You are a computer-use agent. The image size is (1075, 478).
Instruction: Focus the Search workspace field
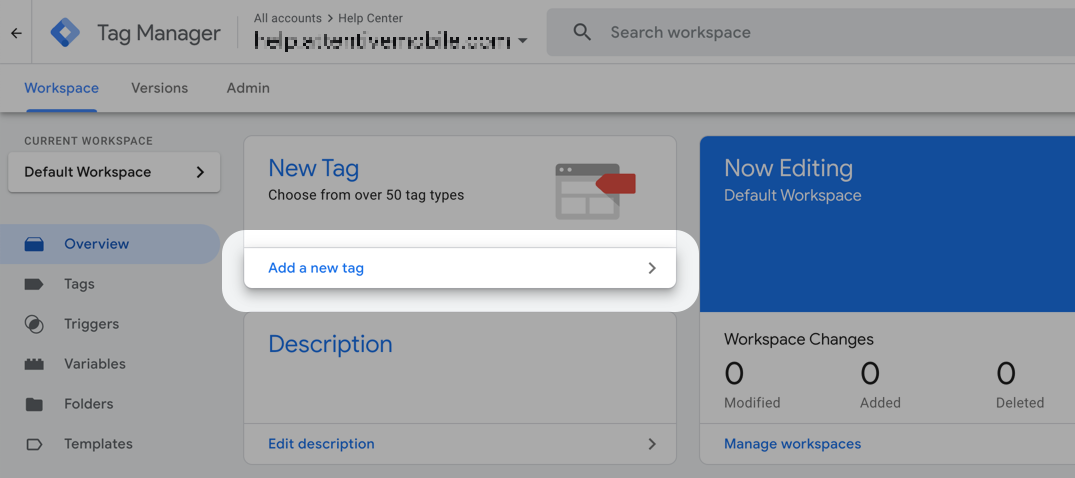pyautogui.click(x=810, y=32)
